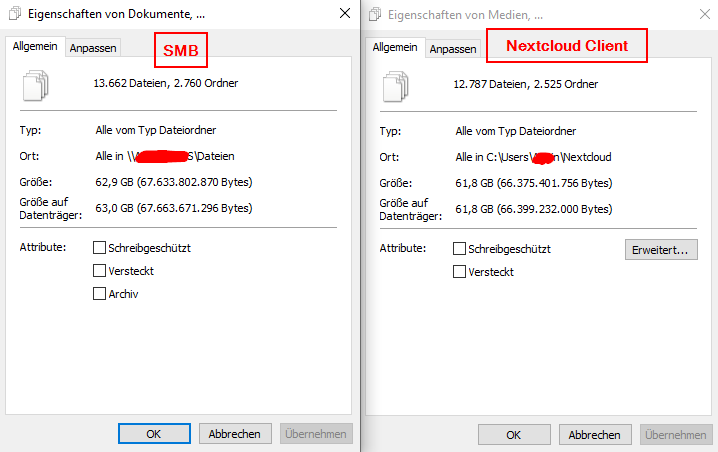Click the Ort path ending in \Nextcloud
718x452 pixels.
(x=533, y=157)
